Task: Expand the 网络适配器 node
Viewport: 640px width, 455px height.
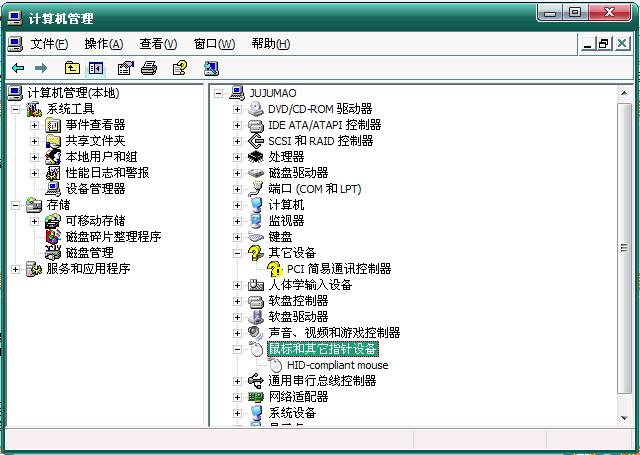Action: [x=237, y=397]
